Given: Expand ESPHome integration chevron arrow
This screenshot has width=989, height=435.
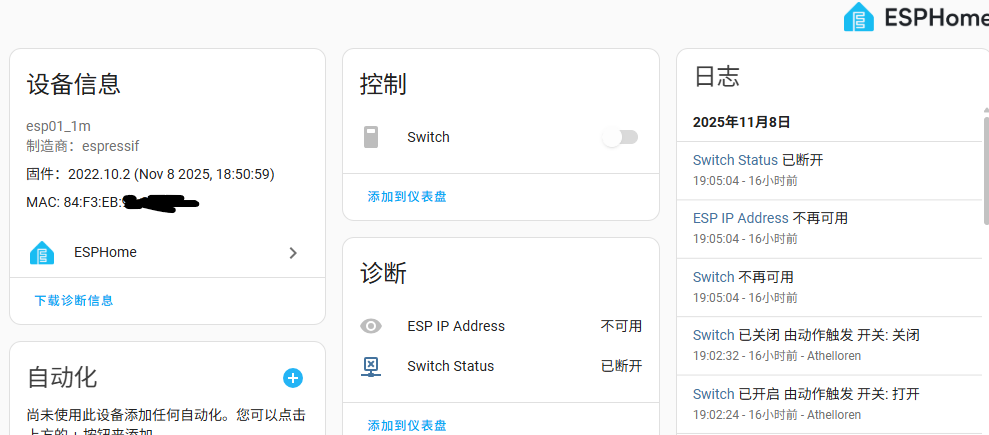Looking at the screenshot, I should pos(293,253).
